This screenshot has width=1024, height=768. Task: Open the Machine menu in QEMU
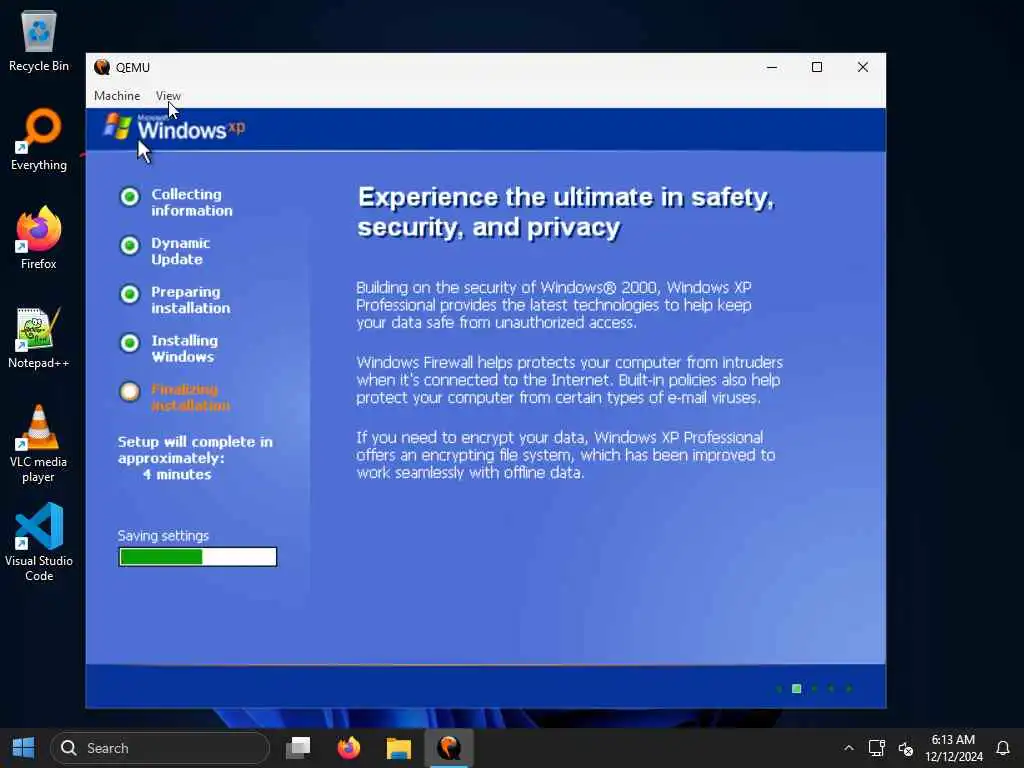(x=117, y=95)
